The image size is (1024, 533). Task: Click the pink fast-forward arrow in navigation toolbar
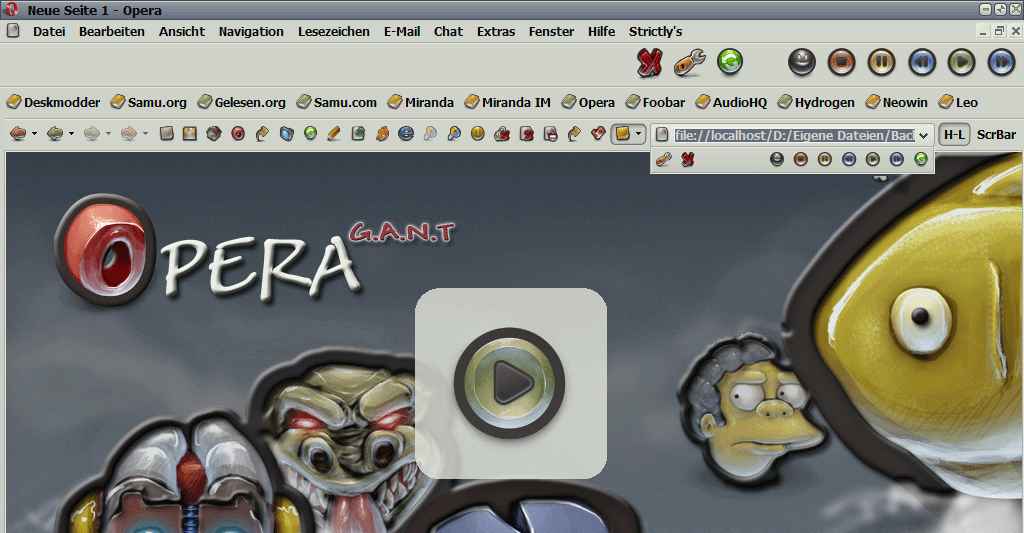(x=129, y=134)
